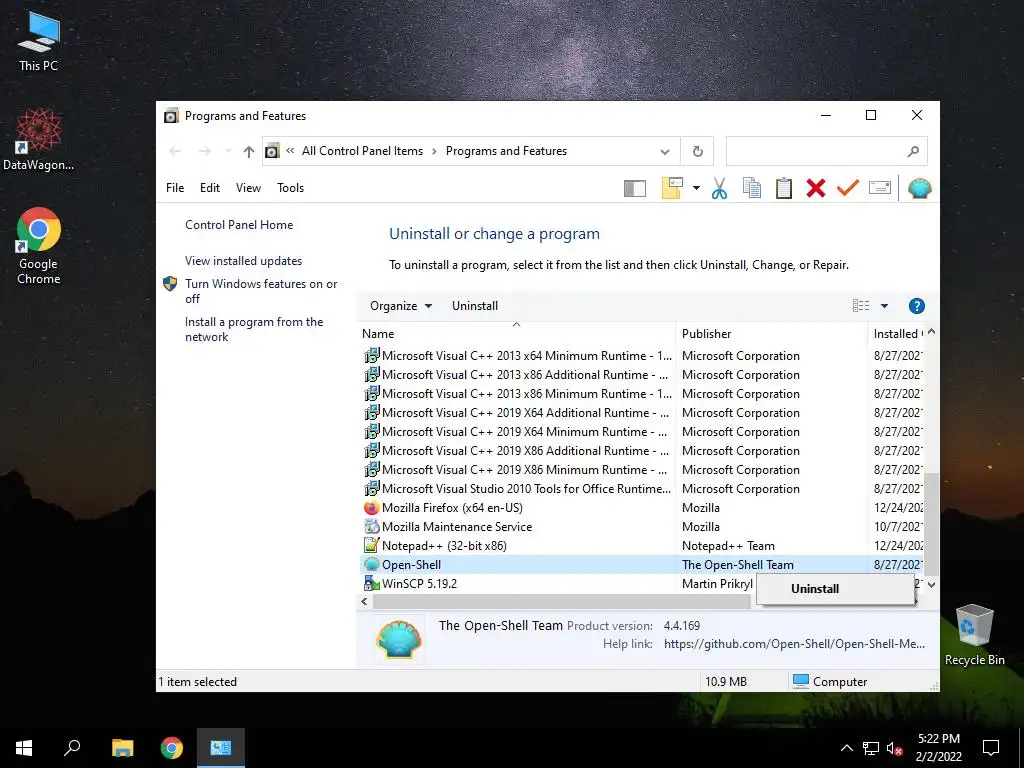Viewport: 1024px width, 768px height.
Task: Click the vertical scrollbar up arrow of program list
Action: (x=931, y=332)
